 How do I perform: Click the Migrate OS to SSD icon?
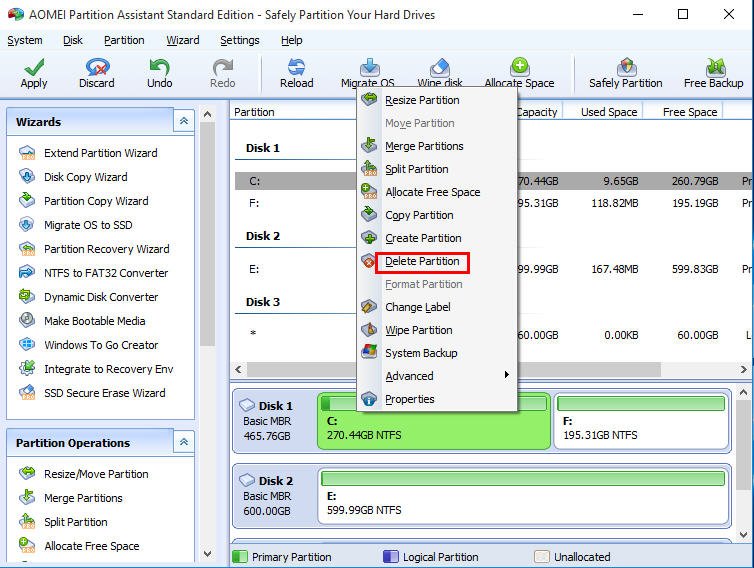tap(27, 225)
